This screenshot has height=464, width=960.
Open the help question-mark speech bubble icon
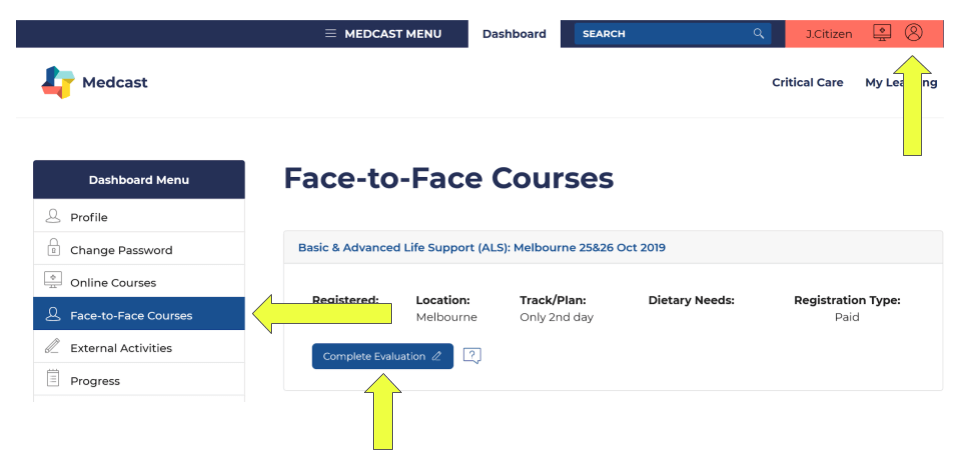point(472,356)
